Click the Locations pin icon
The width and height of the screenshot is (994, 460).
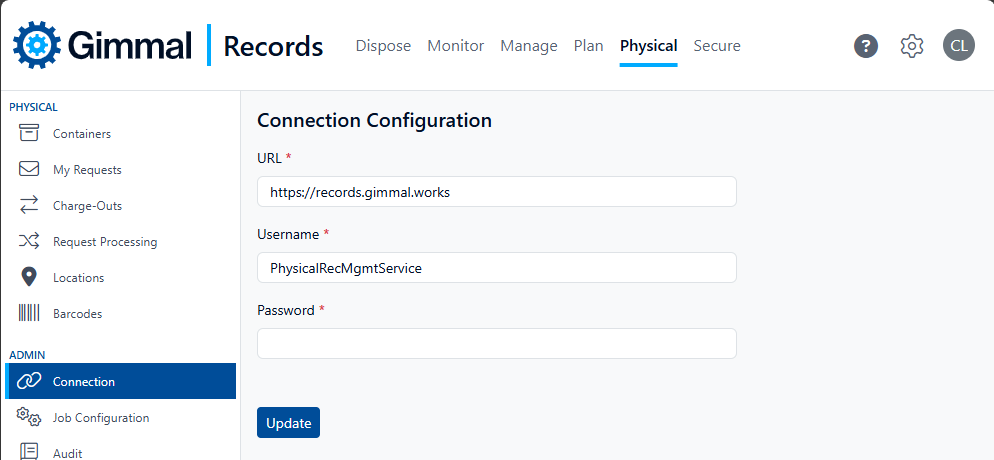point(29,277)
